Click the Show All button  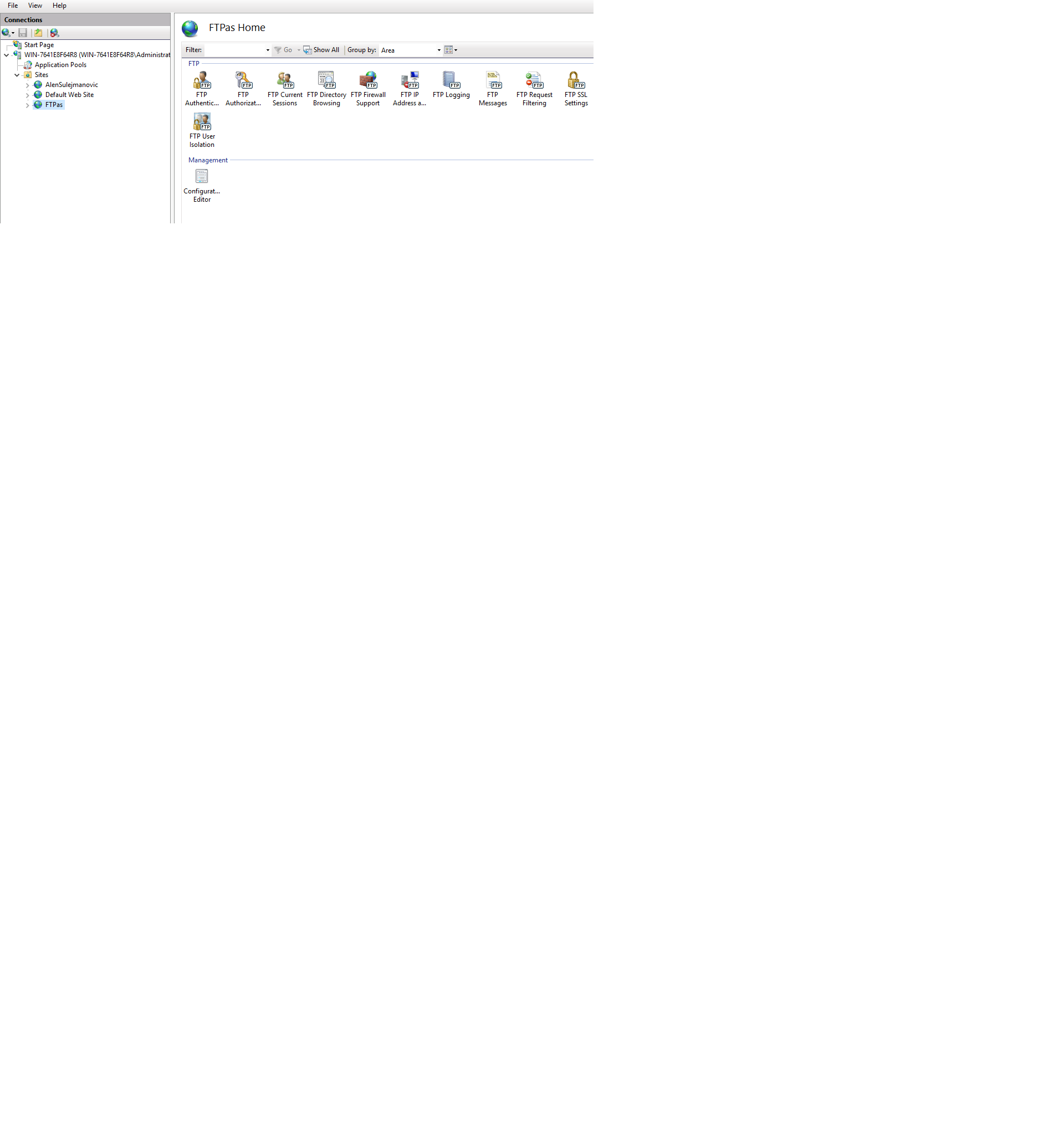[321, 50]
